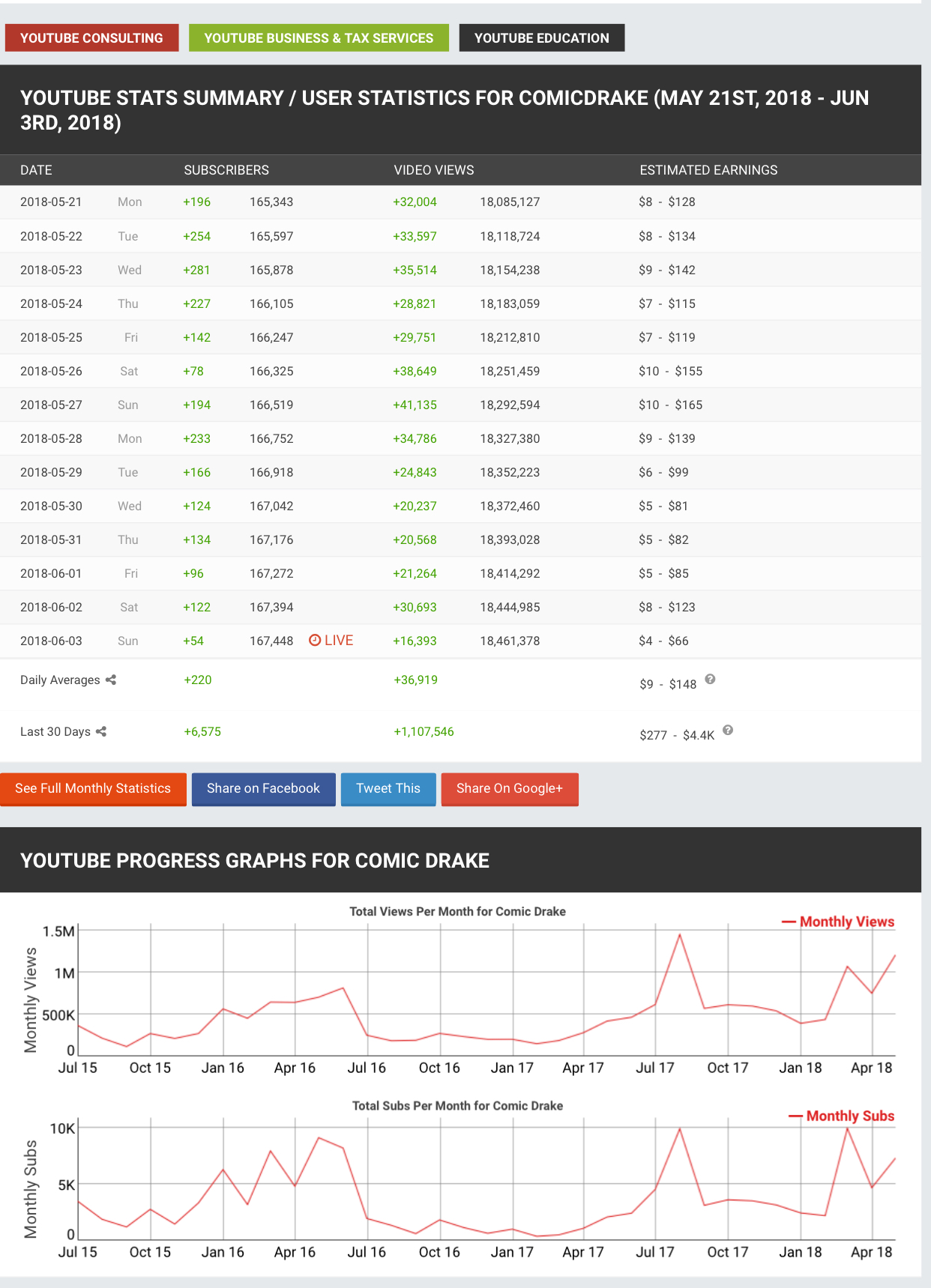
Task: Click Total Views Per Month chart title
Action: coord(457,911)
